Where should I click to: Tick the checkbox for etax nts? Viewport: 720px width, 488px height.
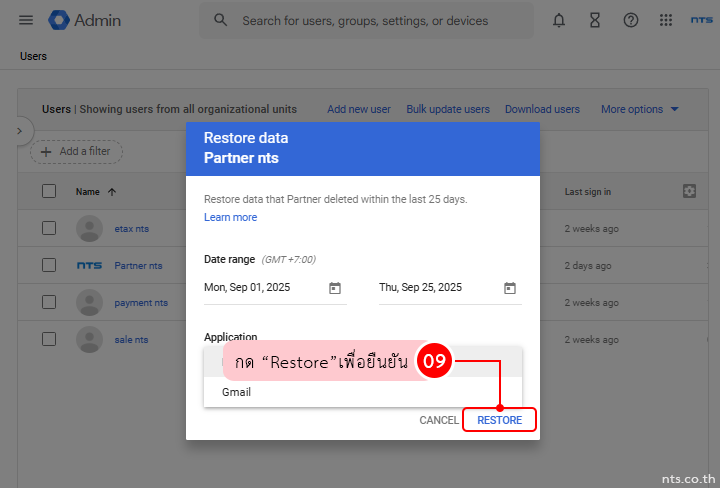tap(49, 228)
